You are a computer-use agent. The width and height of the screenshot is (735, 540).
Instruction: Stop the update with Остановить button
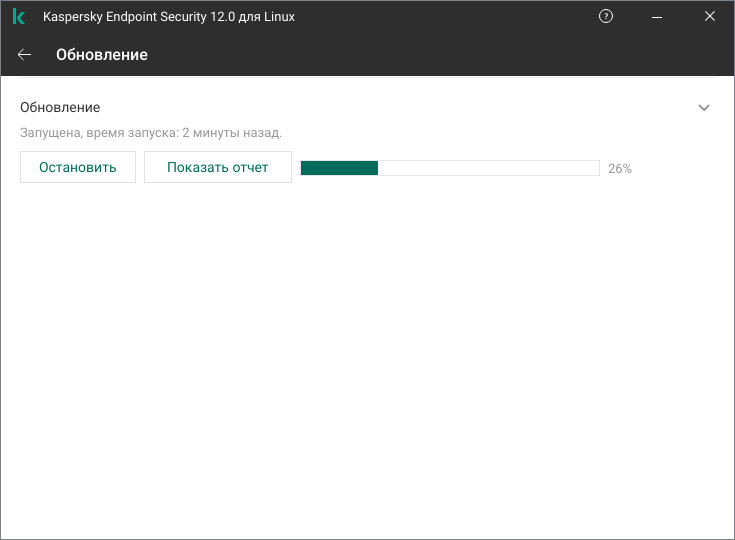(x=78, y=167)
